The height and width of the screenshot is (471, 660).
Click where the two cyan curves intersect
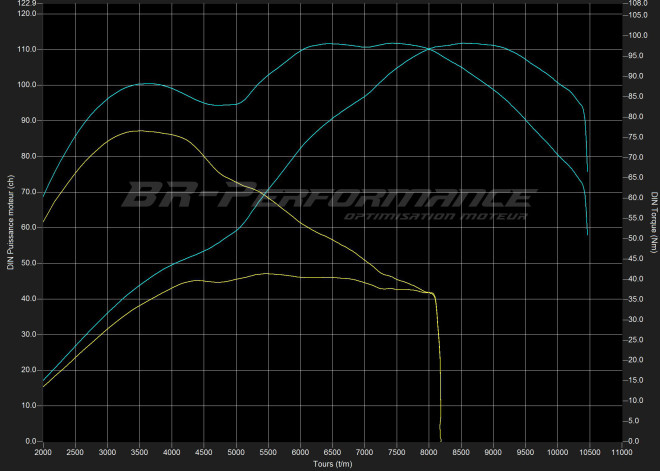[430, 48]
